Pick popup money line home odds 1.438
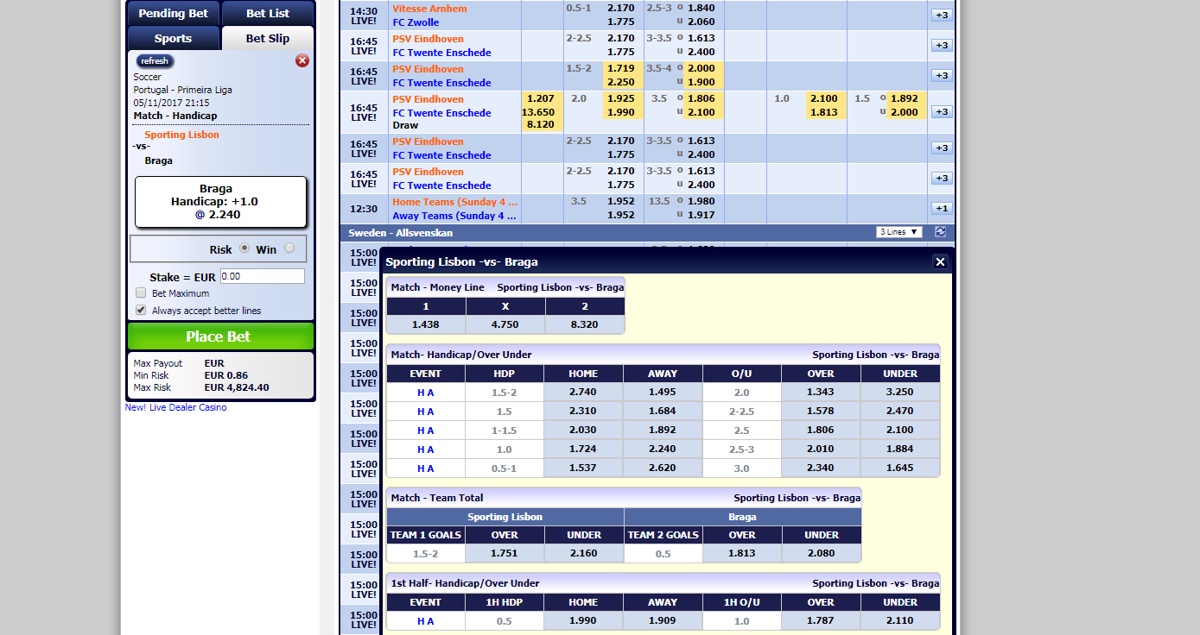Viewport: 1200px width, 635px height. tap(426, 325)
